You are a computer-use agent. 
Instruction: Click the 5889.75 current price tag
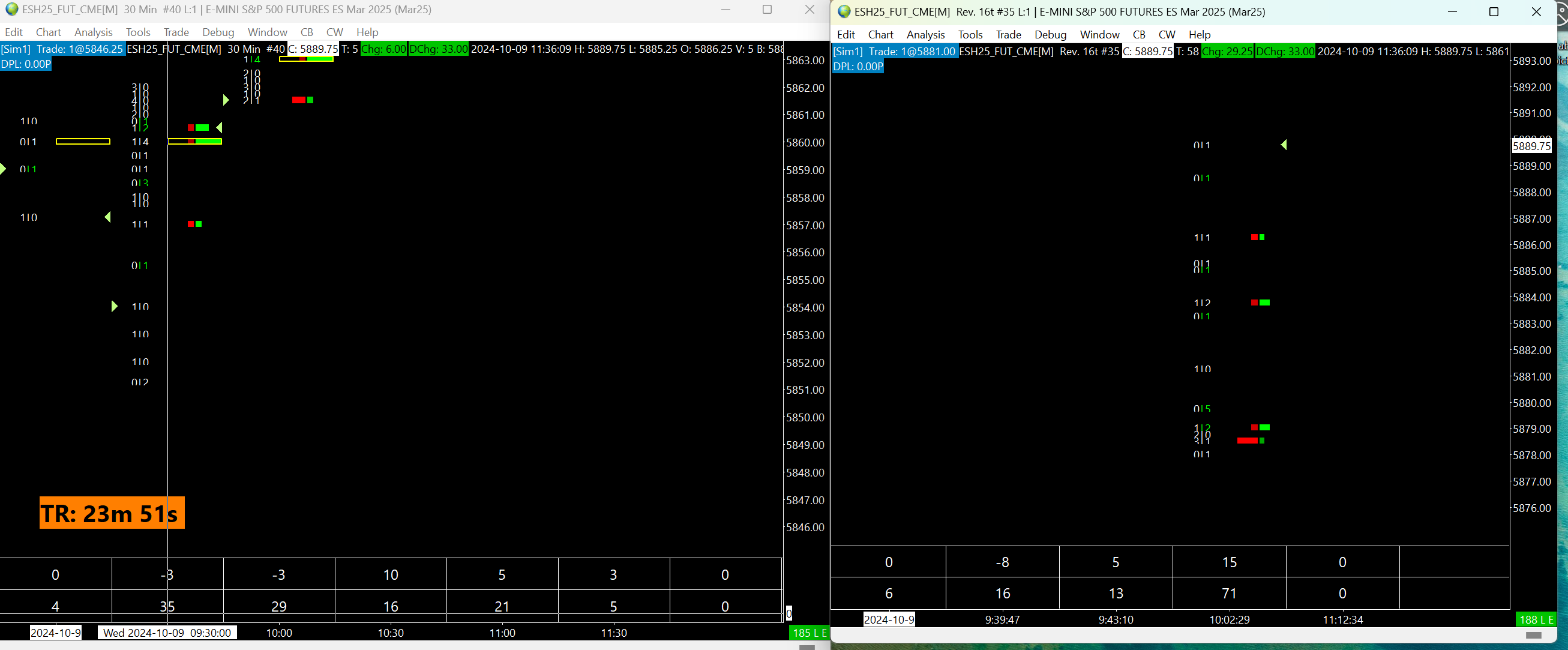coord(1531,146)
